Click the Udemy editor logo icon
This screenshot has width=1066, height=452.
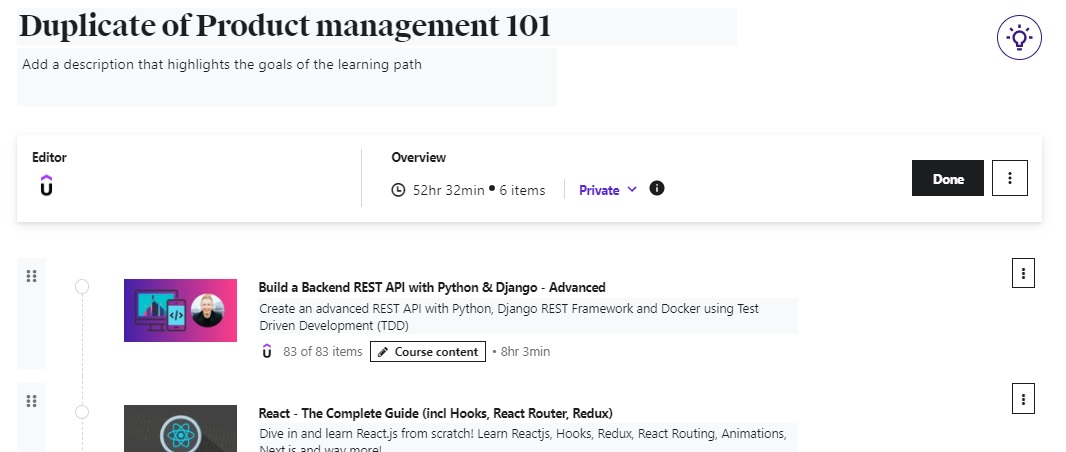coord(46,186)
